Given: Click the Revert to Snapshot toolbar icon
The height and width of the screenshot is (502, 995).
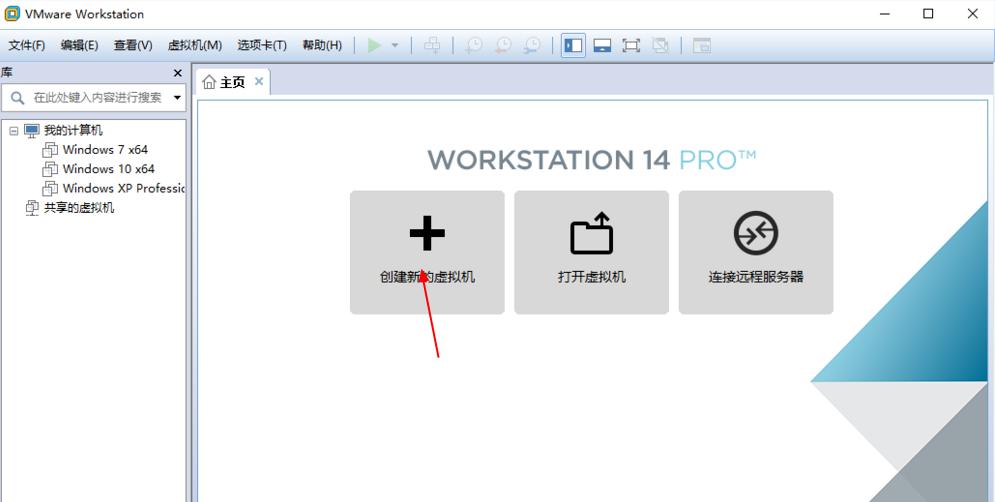Looking at the screenshot, I should [503, 45].
